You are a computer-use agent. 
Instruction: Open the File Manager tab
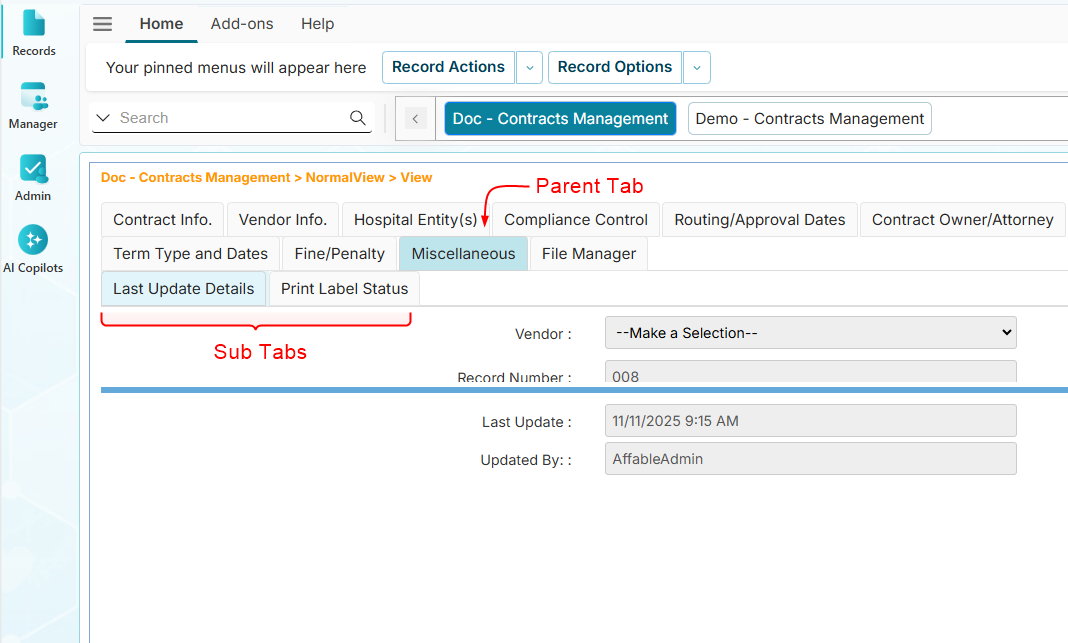click(x=588, y=254)
